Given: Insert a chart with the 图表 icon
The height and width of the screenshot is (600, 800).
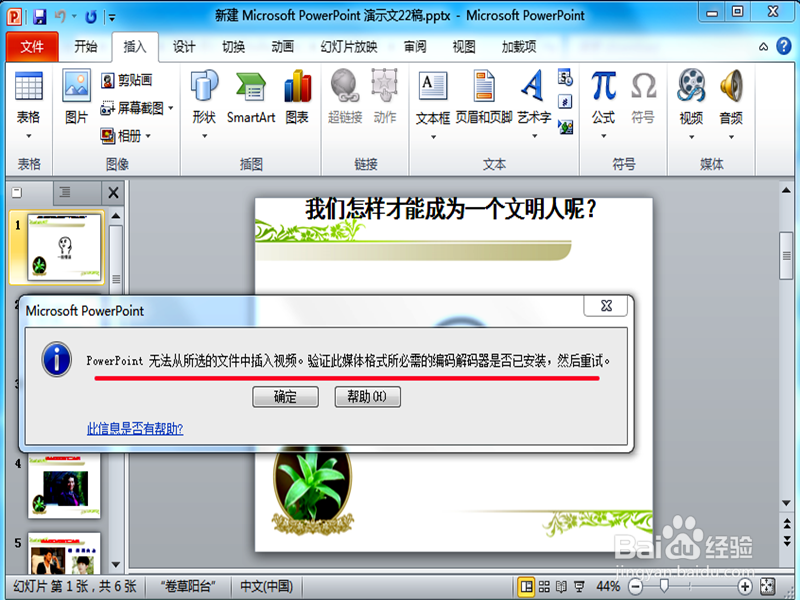Looking at the screenshot, I should coord(297,97).
